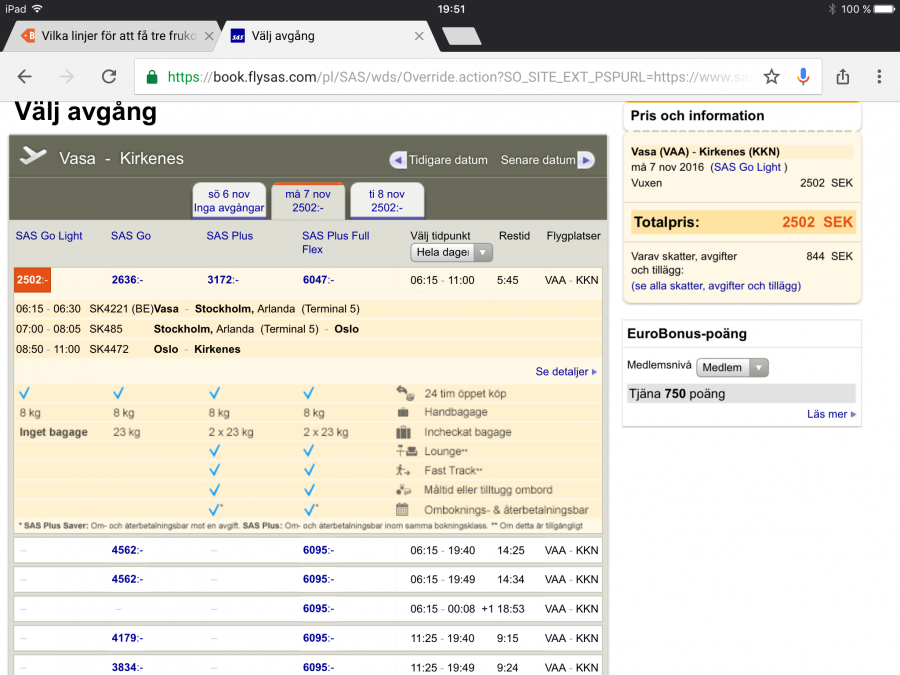Open SAS Go column header link

click(x=131, y=236)
